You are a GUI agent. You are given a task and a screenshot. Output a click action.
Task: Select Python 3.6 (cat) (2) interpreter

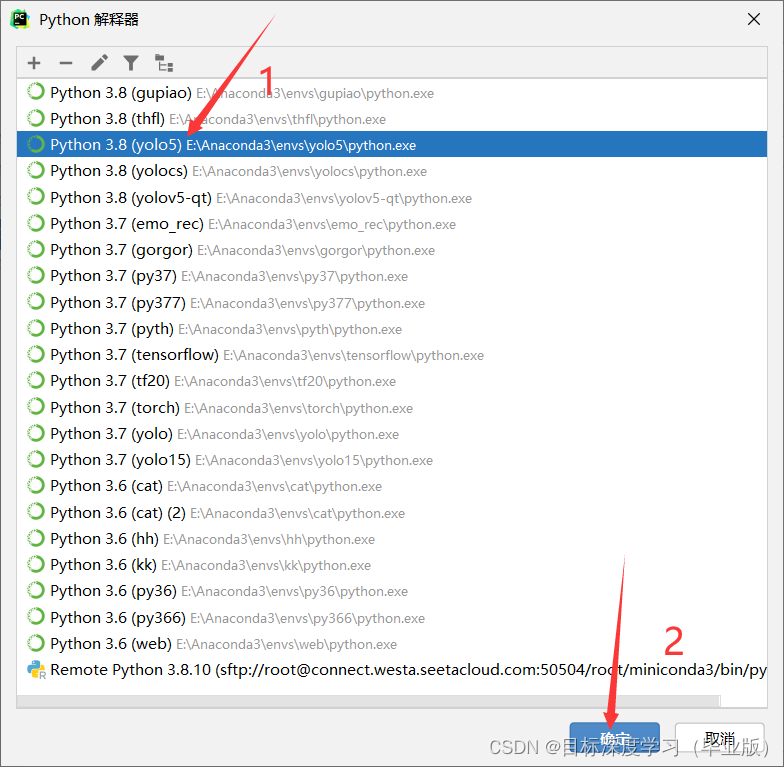tap(392, 512)
